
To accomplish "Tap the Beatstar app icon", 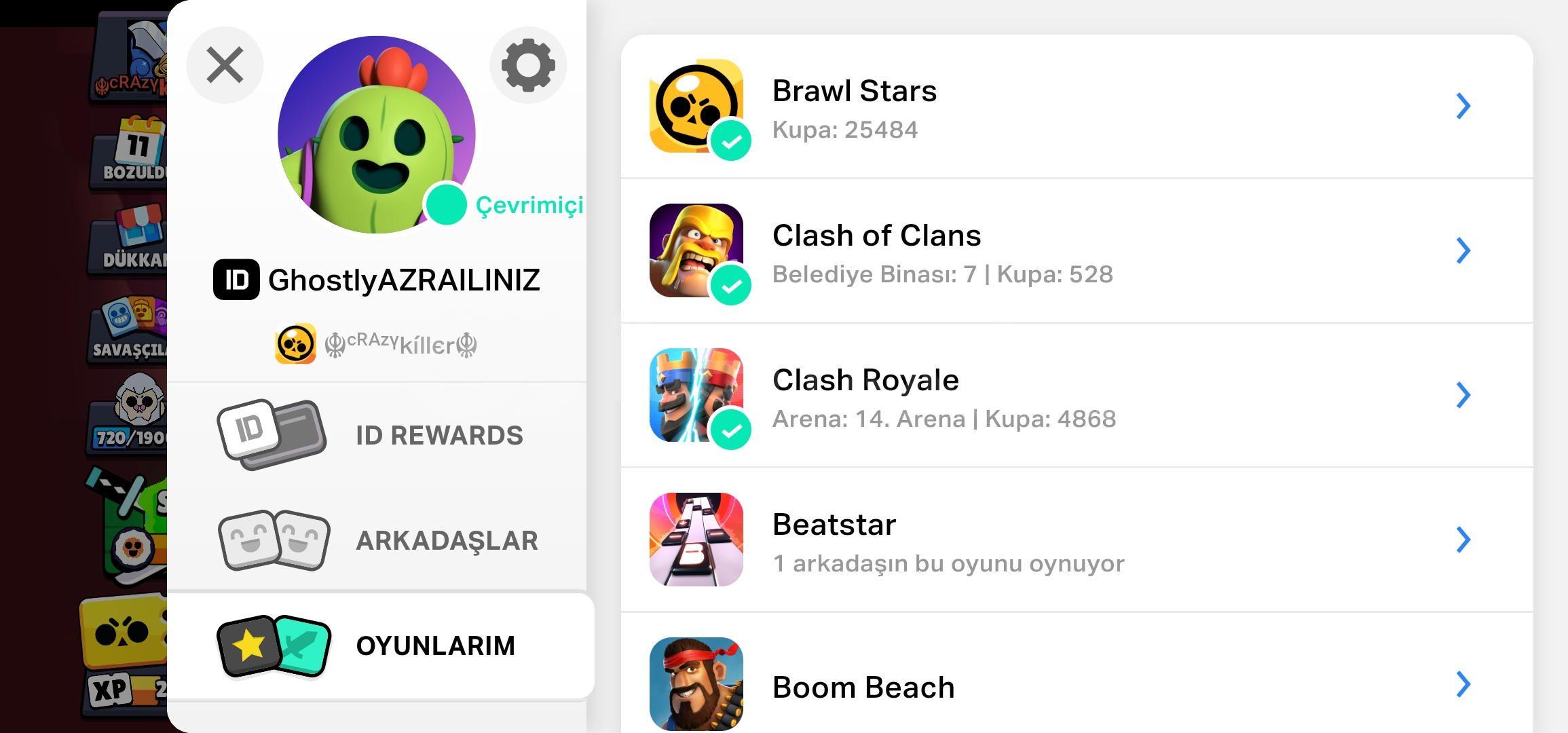I will coord(696,540).
